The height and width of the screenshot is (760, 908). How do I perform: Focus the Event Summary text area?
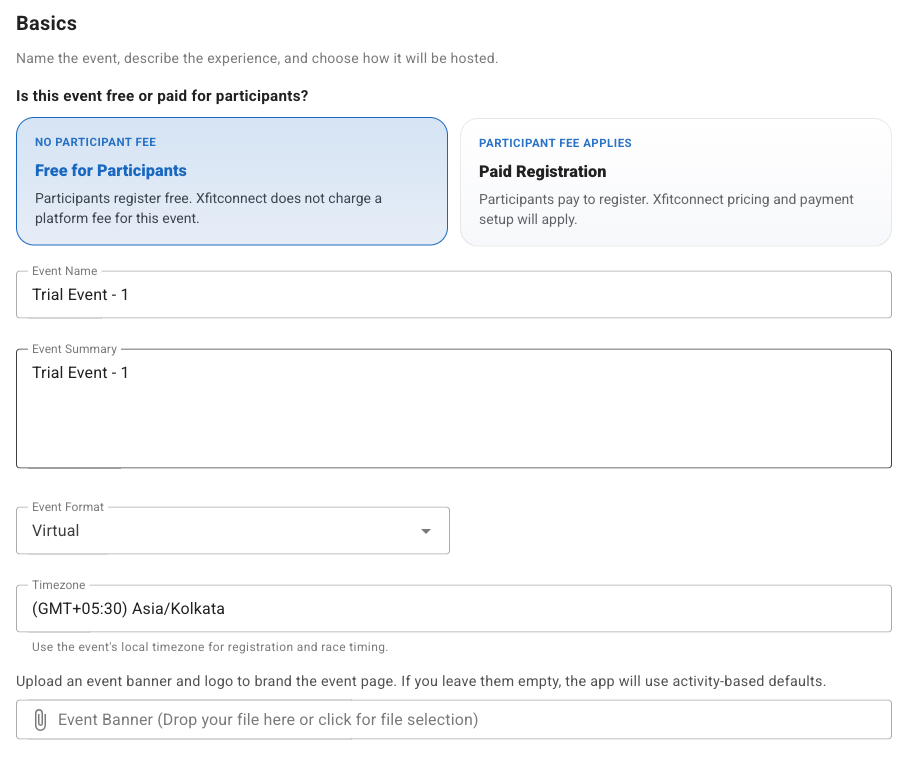pos(454,408)
